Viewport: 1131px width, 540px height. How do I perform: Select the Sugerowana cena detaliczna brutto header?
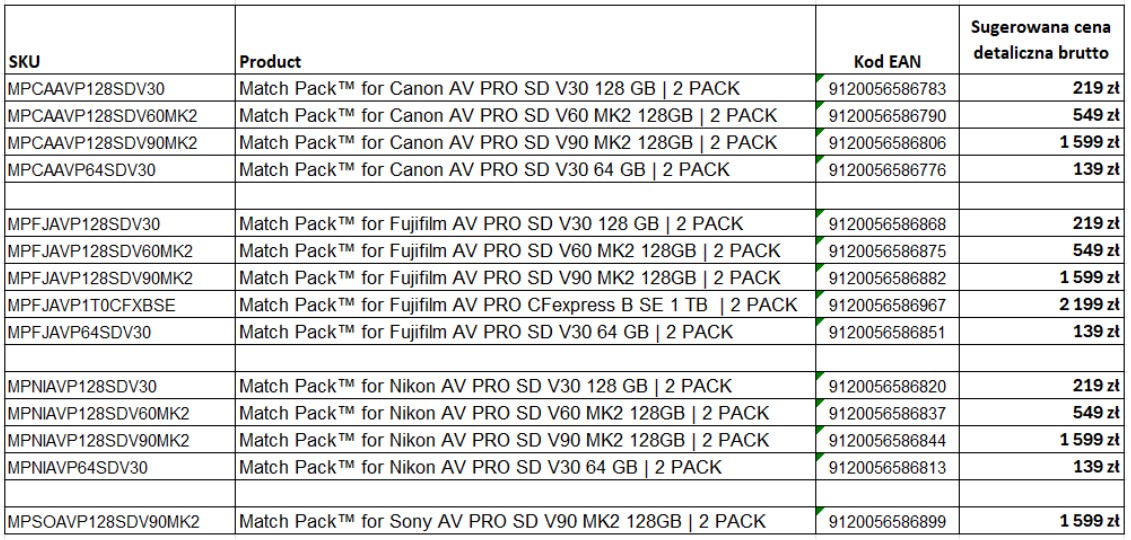pos(1044,40)
